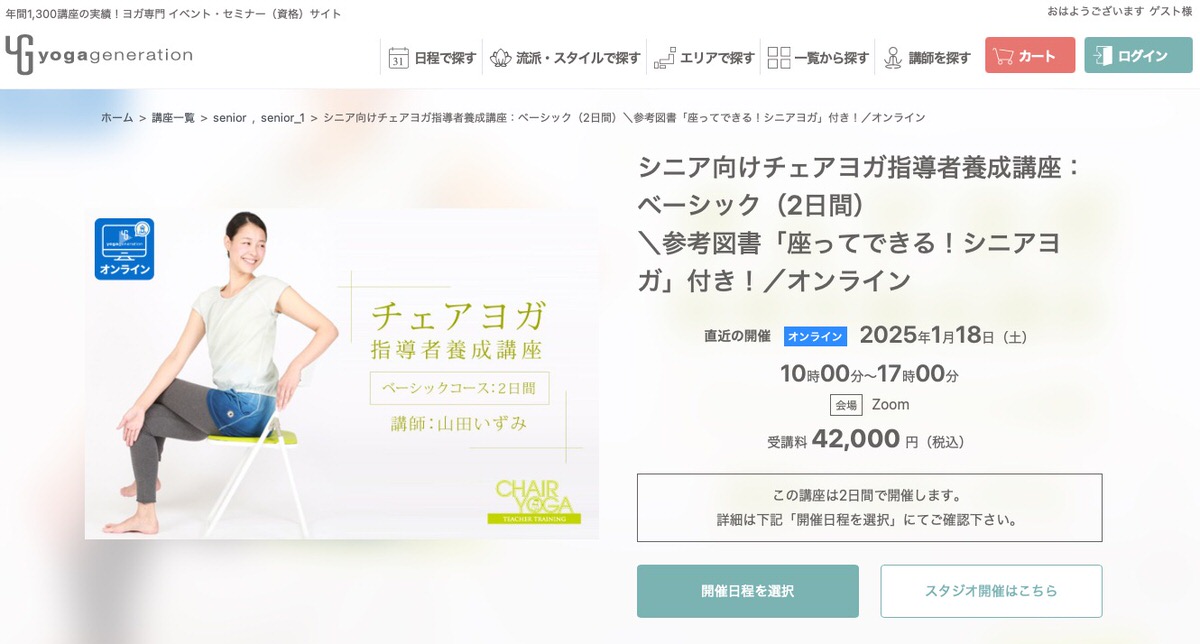Click the door icon in ログイン button
Screen dimensions: 1200x644
(1103, 56)
